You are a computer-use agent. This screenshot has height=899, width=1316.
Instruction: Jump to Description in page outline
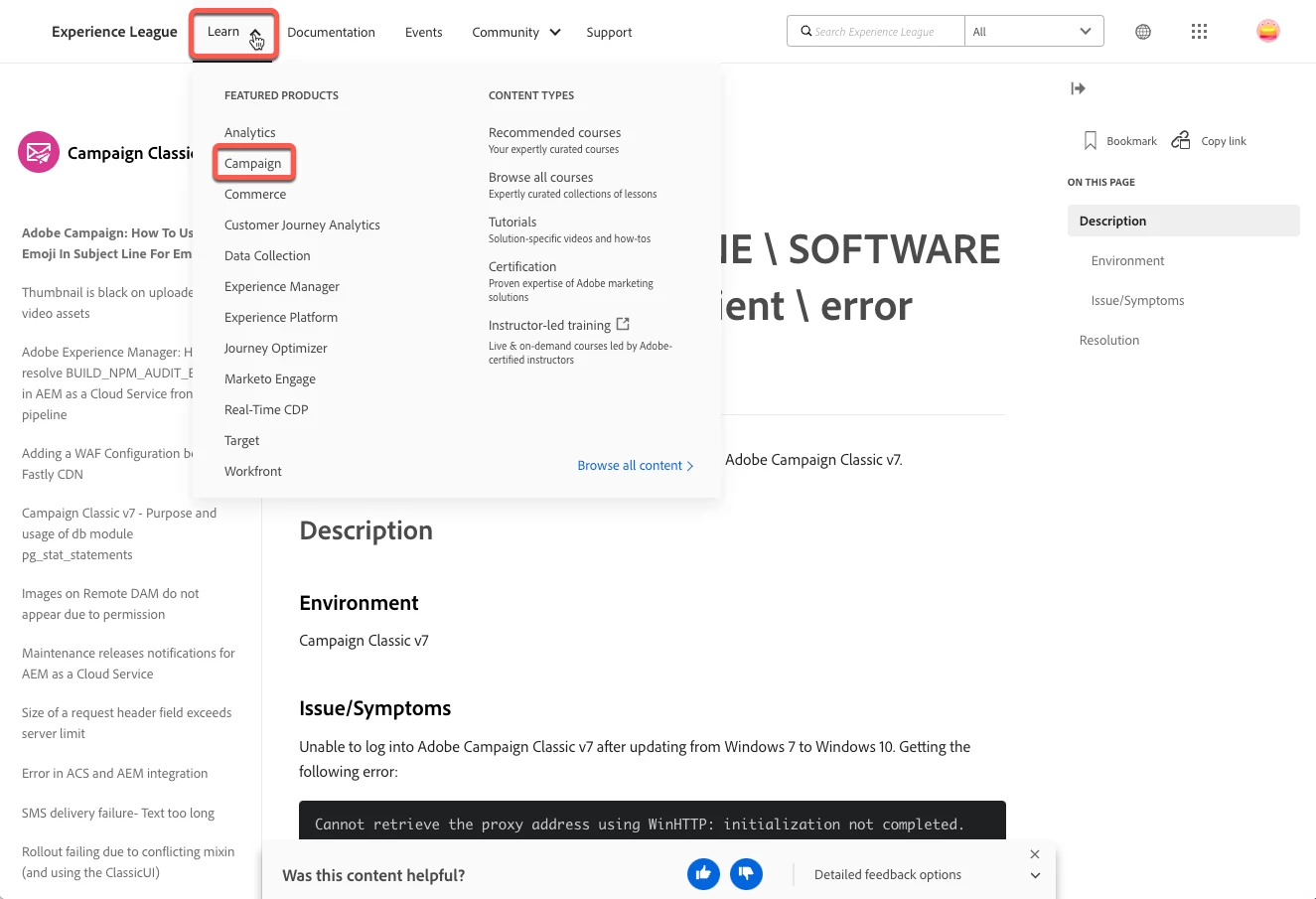pos(1183,221)
